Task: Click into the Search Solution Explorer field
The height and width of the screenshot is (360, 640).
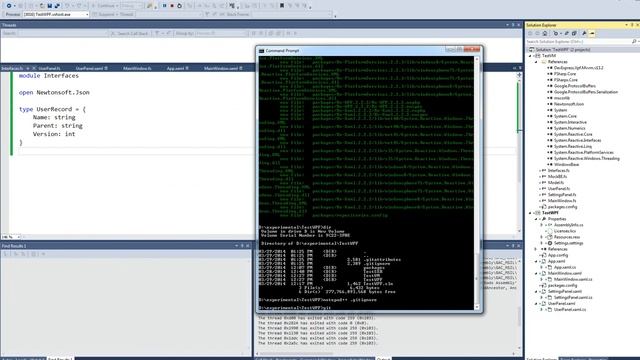Action: pos(578,42)
